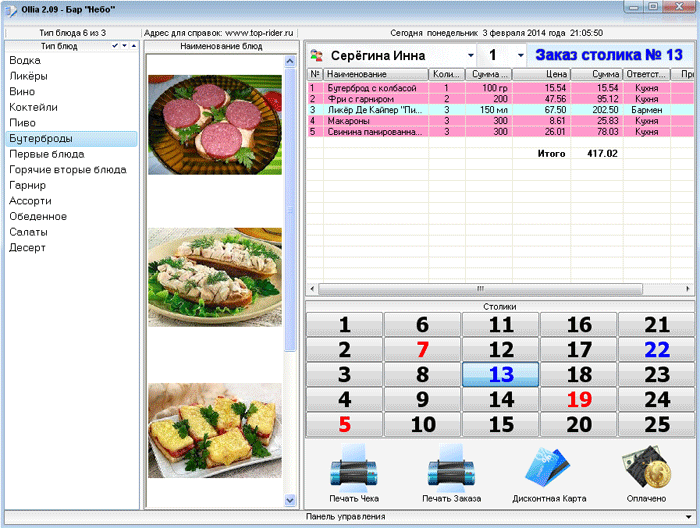Click the waiter user icon beside Серёгина Инна

tap(317, 55)
